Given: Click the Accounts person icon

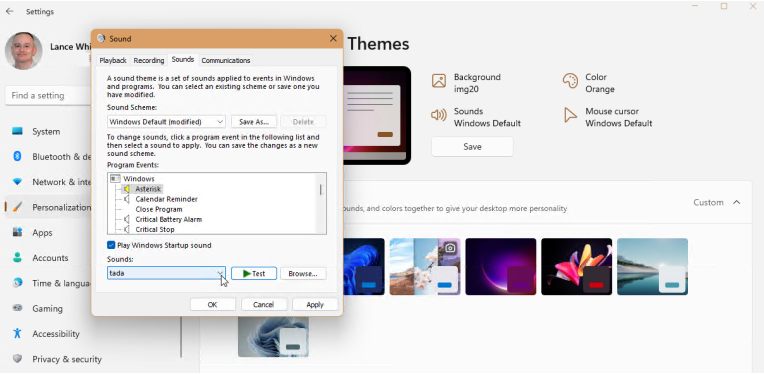Looking at the screenshot, I should click(18, 258).
